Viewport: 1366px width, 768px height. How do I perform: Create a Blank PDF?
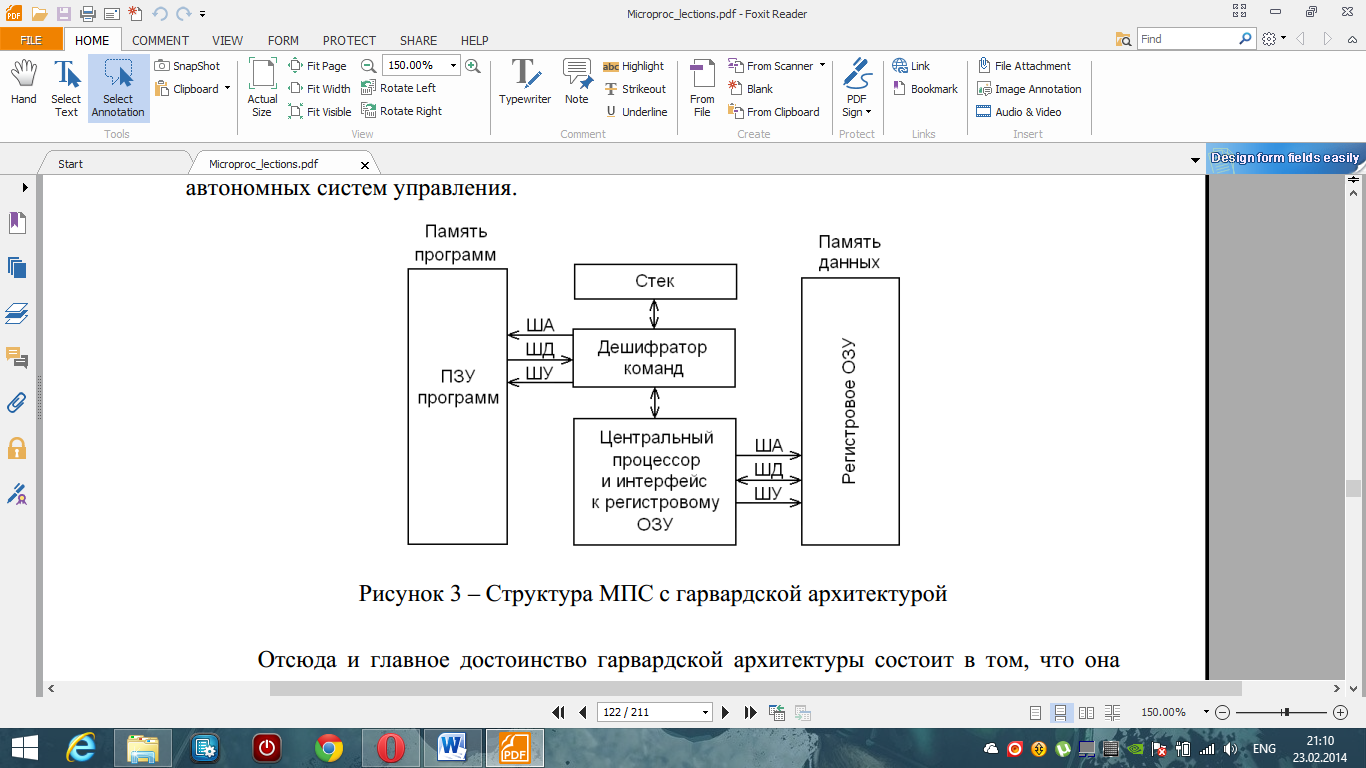[750, 89]
